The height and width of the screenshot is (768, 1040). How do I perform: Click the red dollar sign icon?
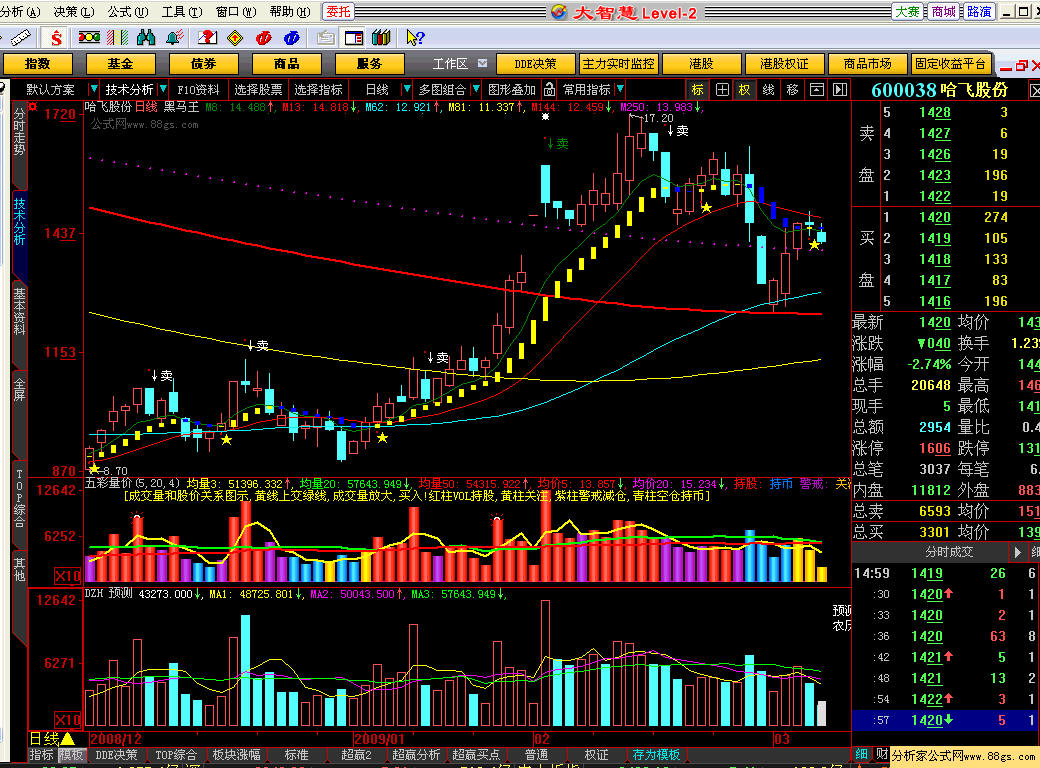click(56, 38)
